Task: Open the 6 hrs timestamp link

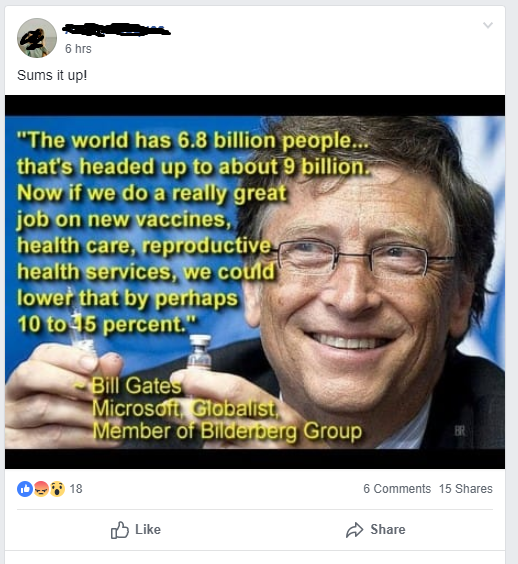Action: pos(78,49)
